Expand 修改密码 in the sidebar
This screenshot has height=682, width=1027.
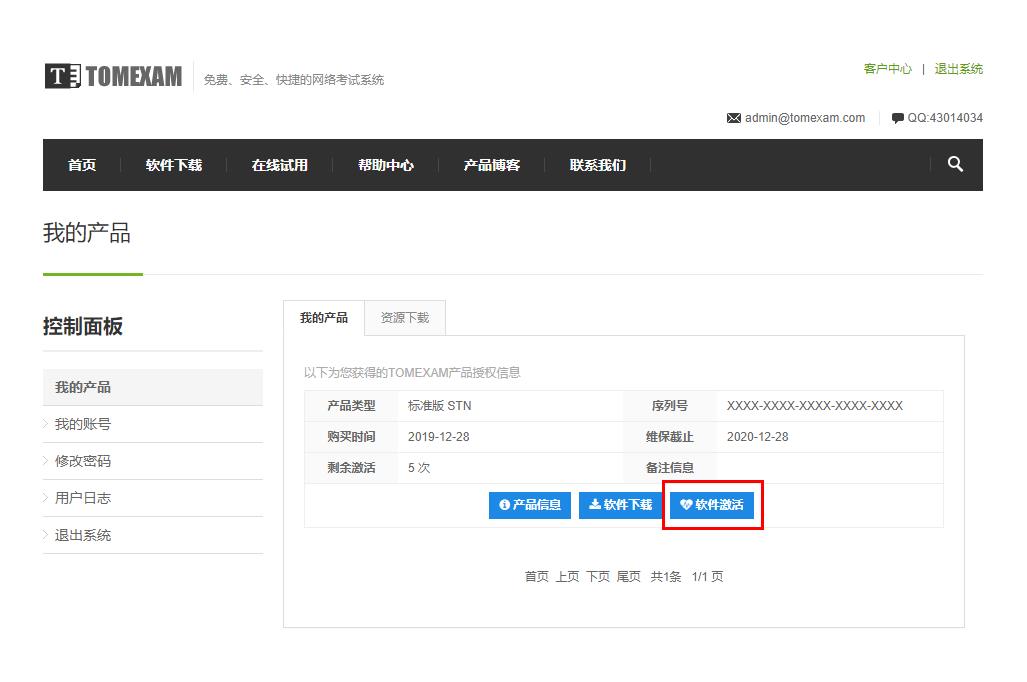coord(83,461)
